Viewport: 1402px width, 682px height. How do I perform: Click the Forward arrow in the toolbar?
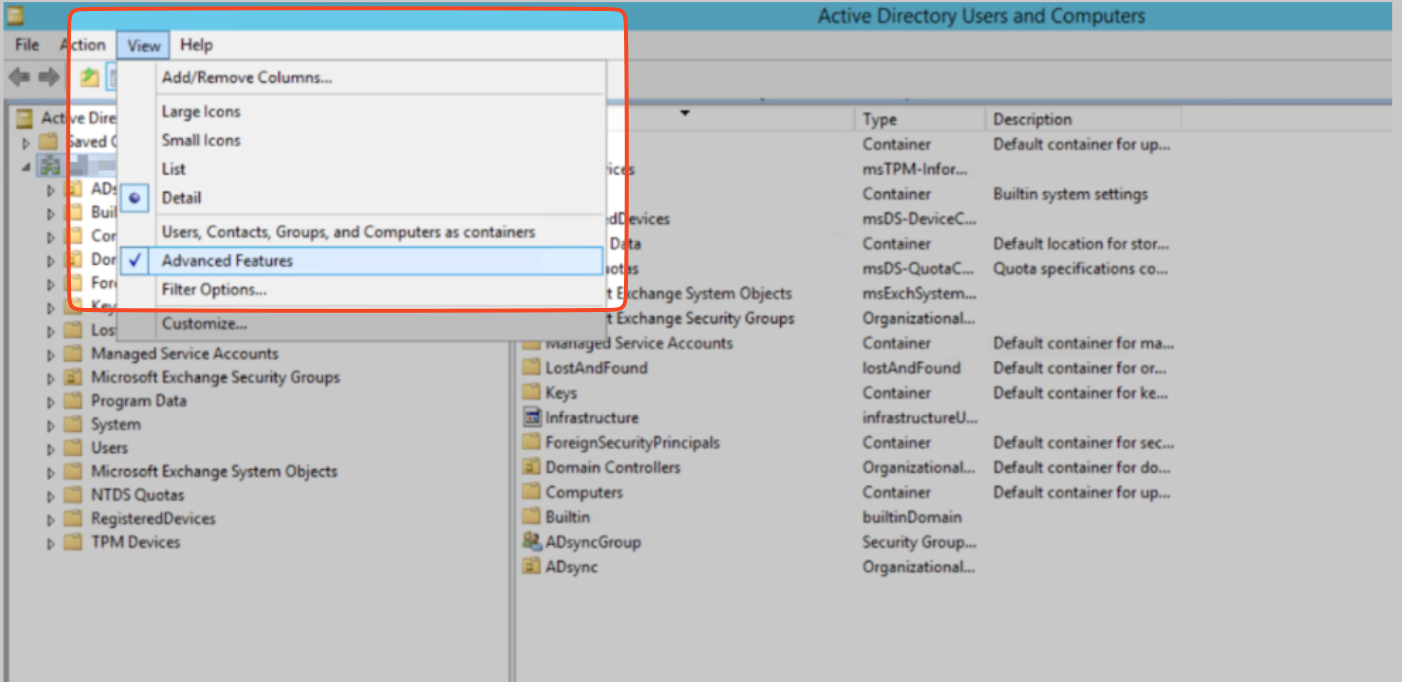49,77
